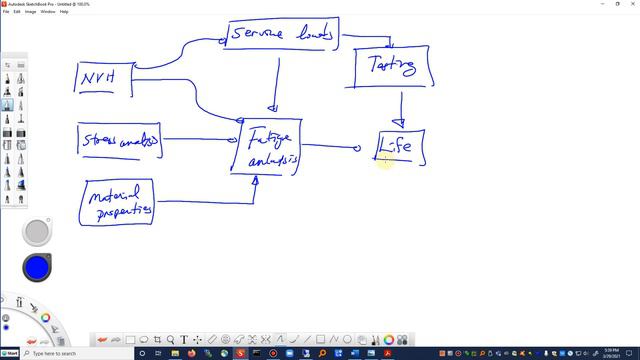Click the taskbar search box
Image resolution: width=640 pixels, height=360 pixels.
click(78, 353)
